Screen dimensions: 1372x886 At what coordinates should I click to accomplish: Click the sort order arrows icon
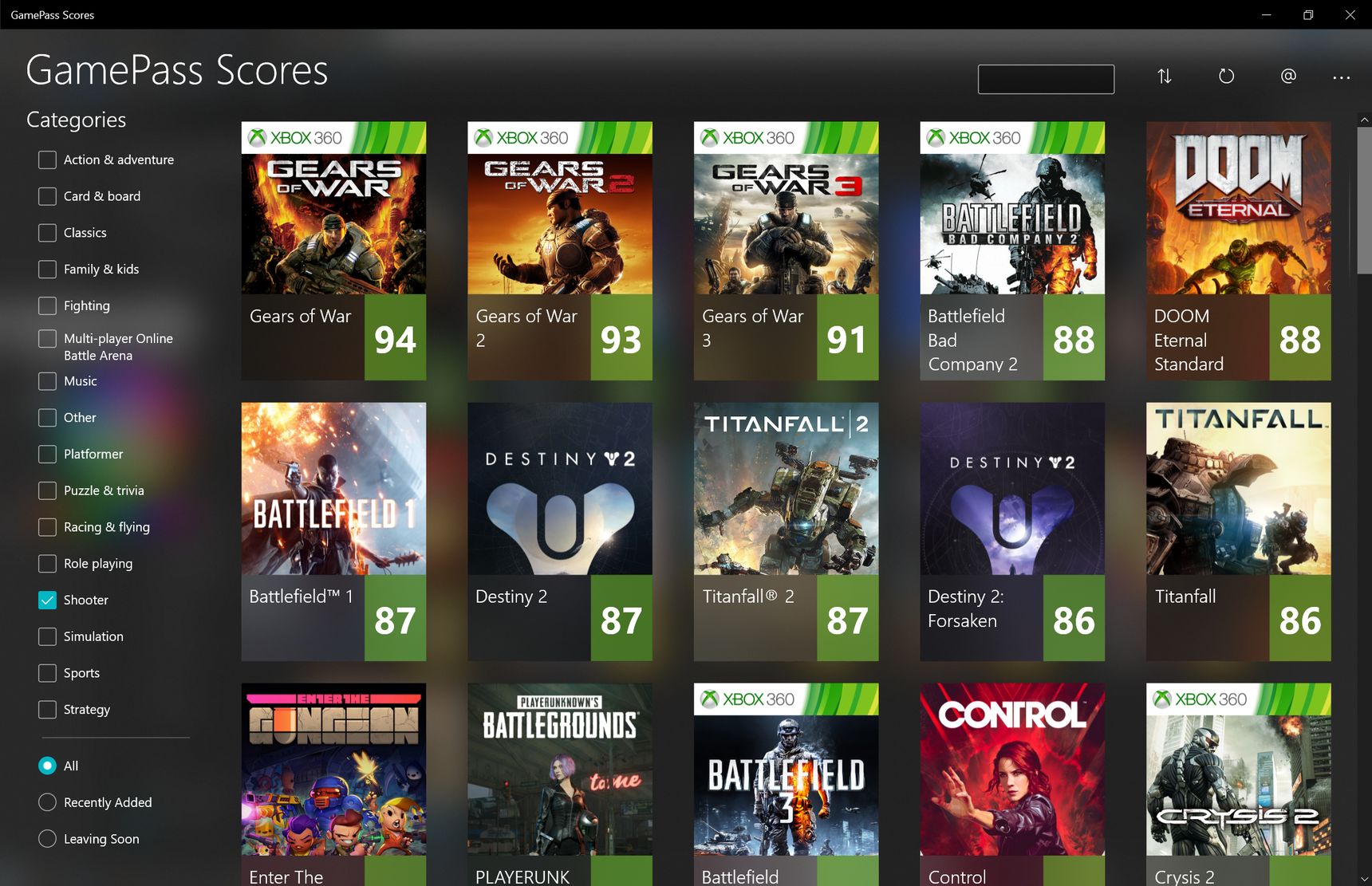pyautogui.click(x=1165, y=77)
